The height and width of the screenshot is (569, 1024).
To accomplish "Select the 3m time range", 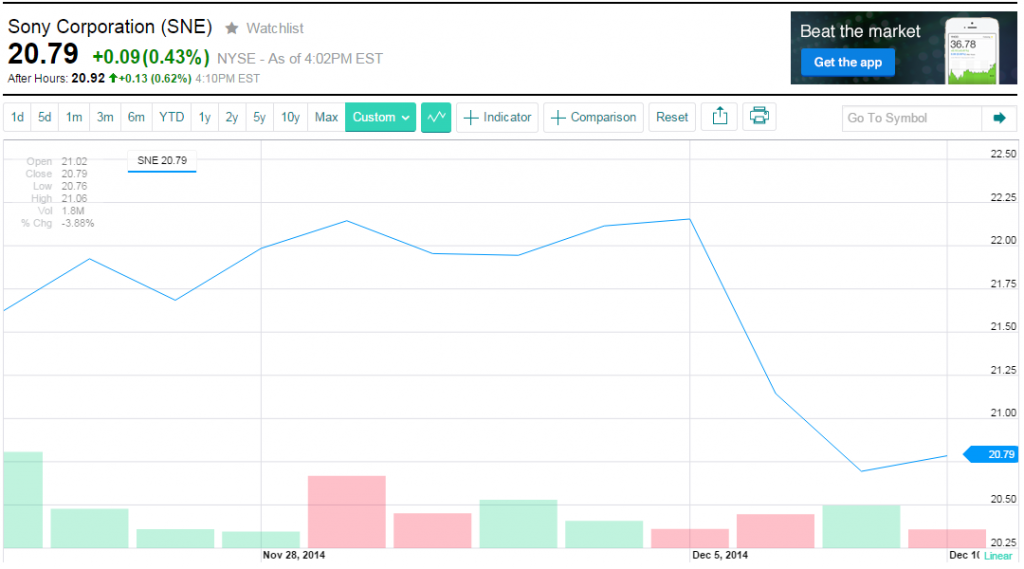I will tap(104, 118).
